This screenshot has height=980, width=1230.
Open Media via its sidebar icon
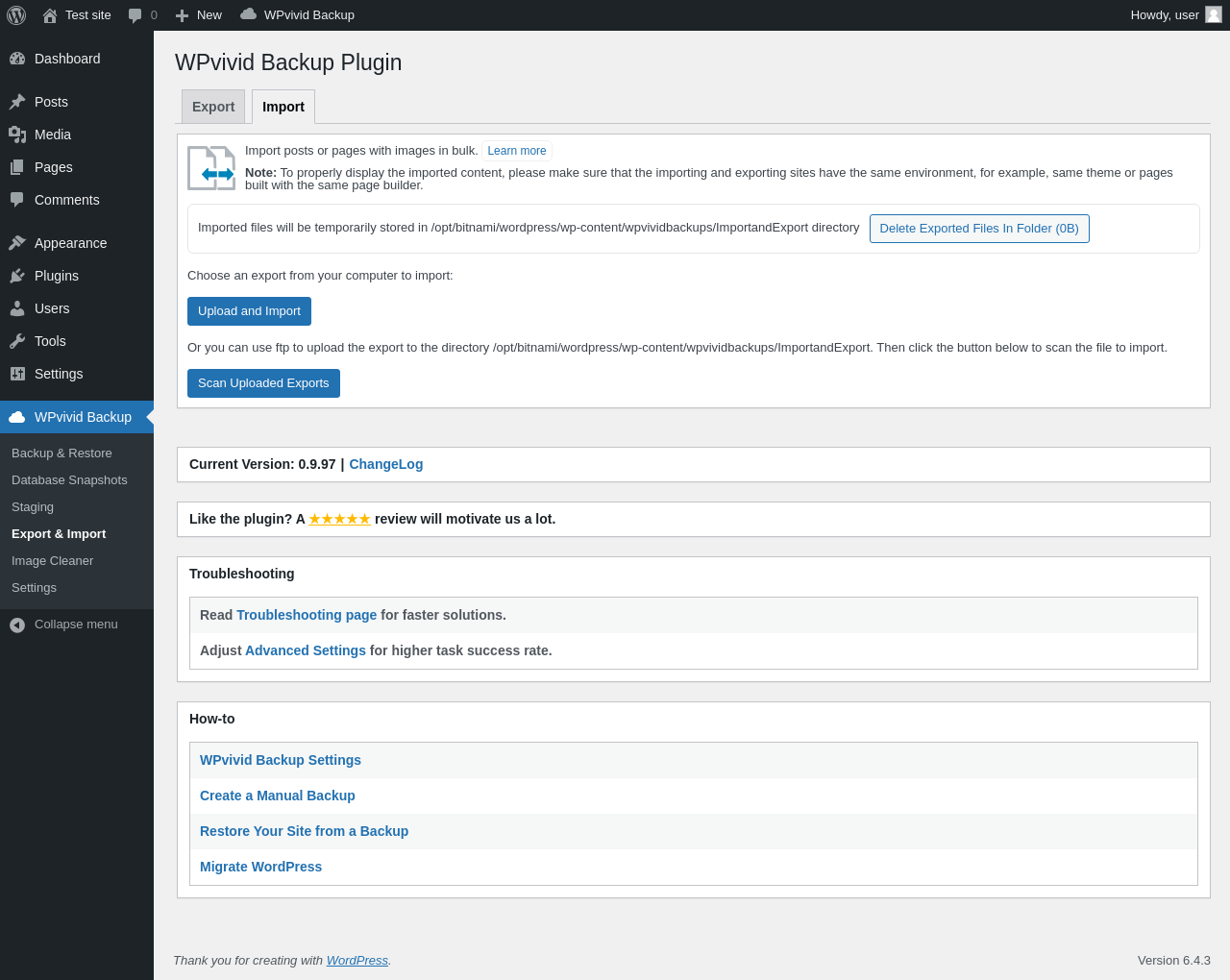[x=17, y=135]
